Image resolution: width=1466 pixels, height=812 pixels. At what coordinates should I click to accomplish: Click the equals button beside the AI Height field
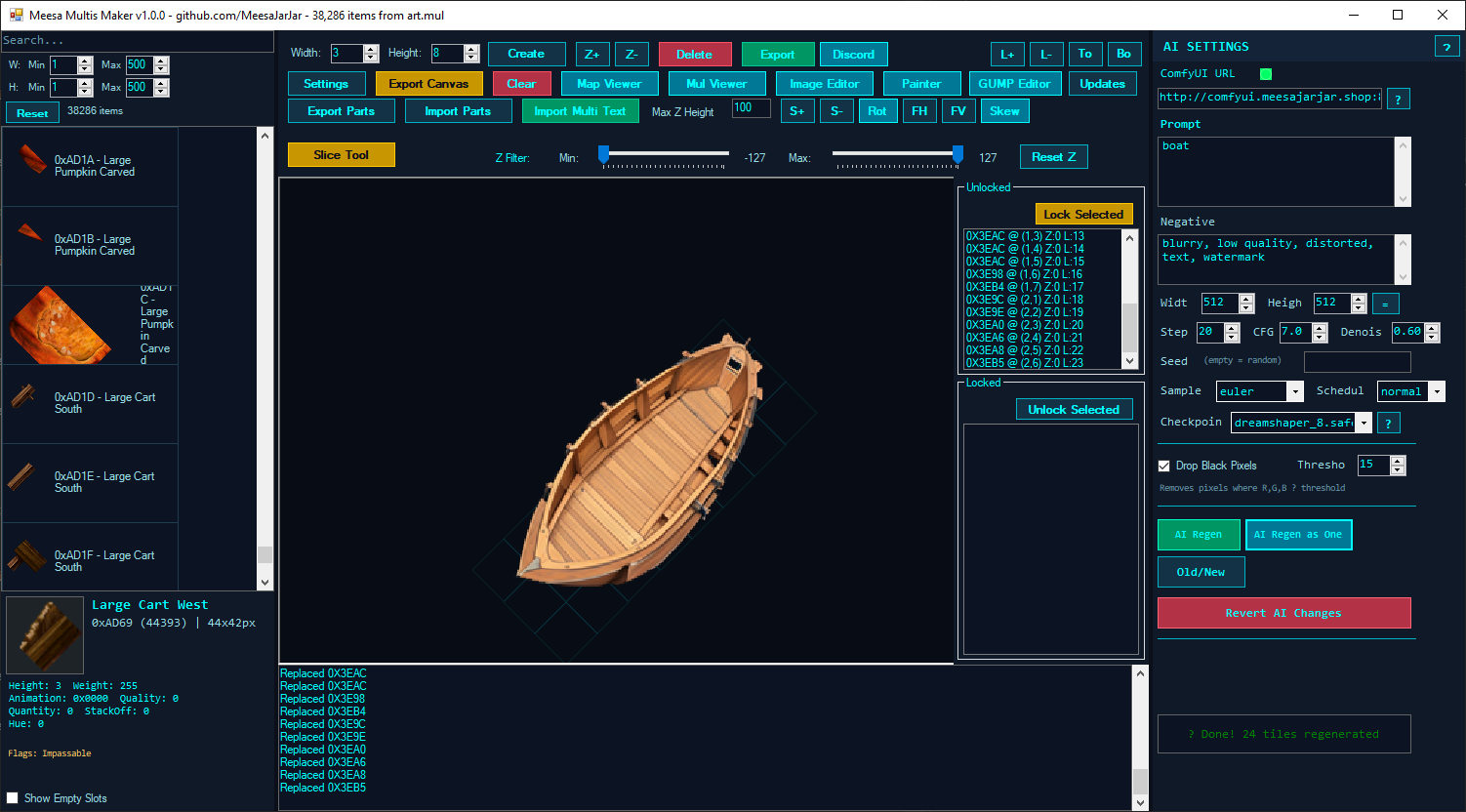[1385, 304]
